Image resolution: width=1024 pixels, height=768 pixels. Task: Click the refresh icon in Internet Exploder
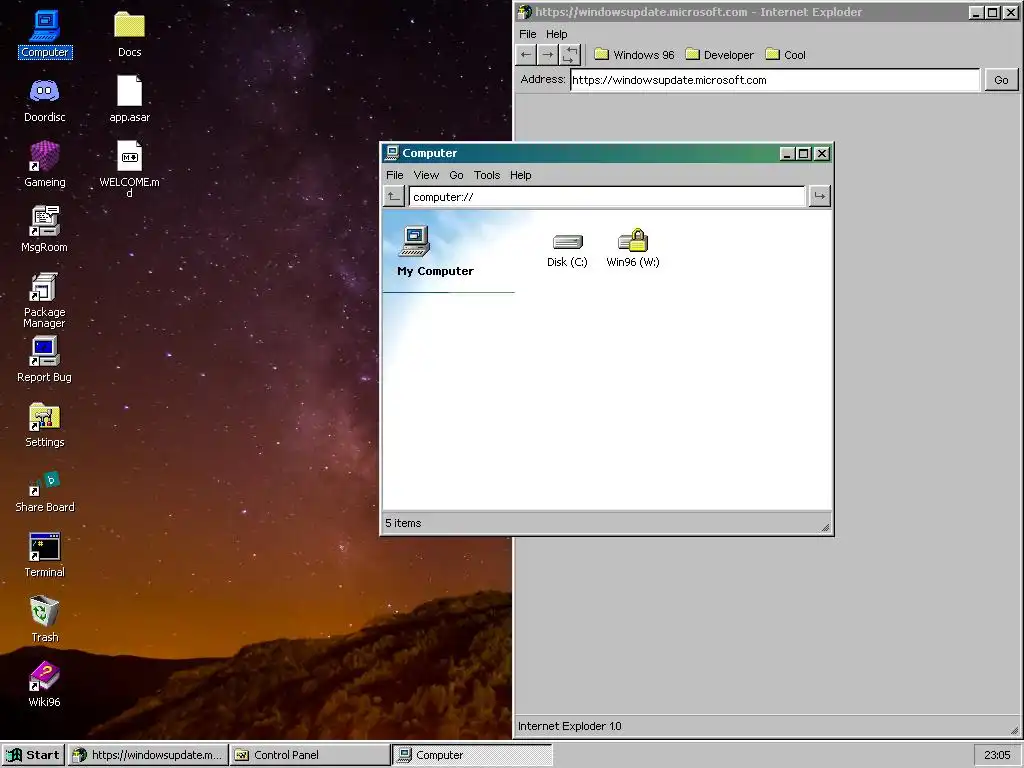[570, 55]
